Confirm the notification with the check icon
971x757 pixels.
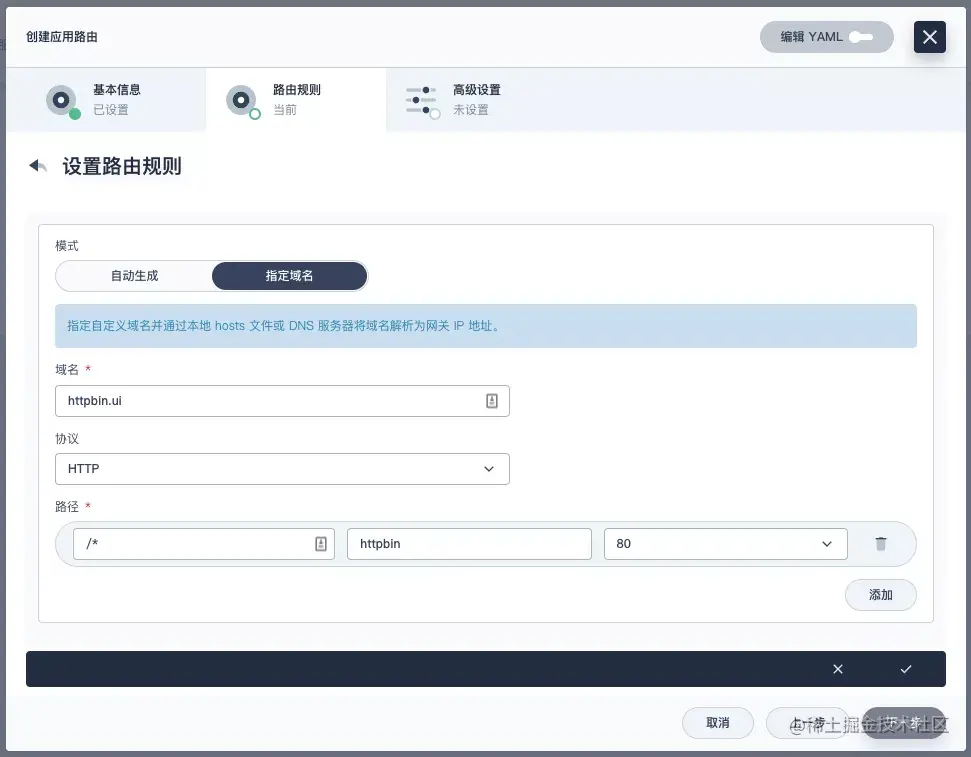(x=906, y=669)
